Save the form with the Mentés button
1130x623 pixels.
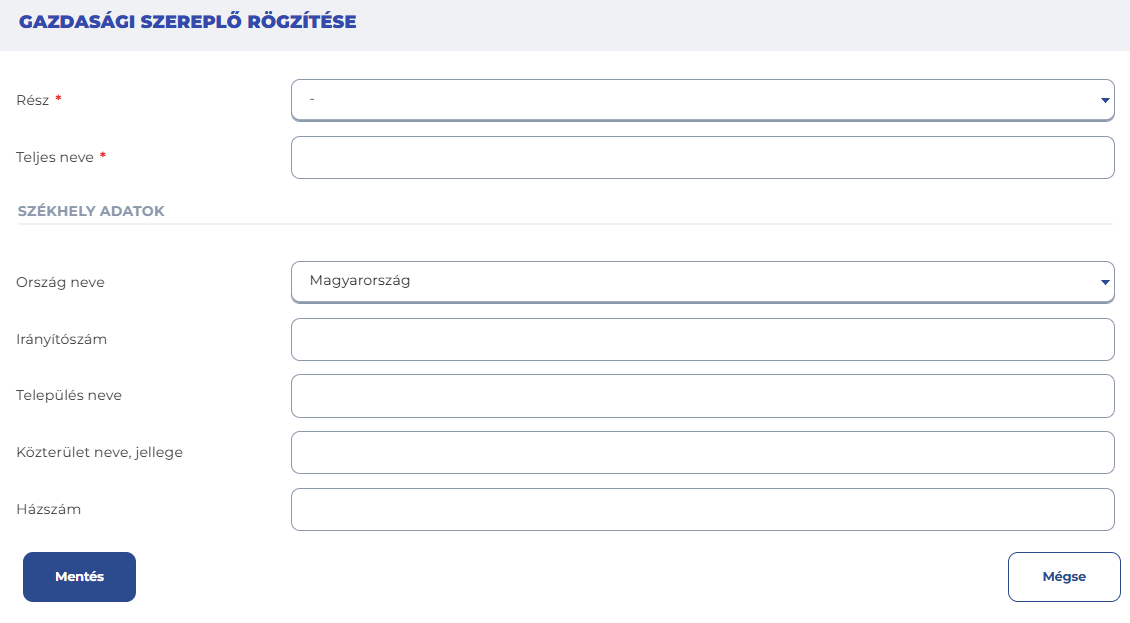[79, 577]
